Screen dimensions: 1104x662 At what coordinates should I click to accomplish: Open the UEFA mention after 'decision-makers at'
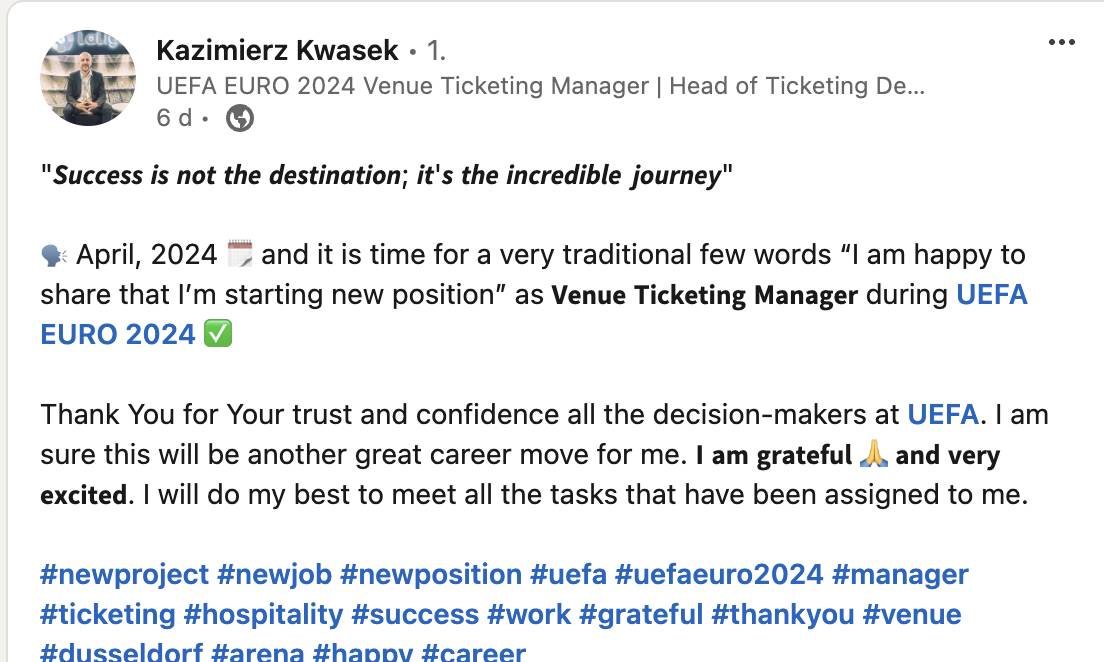tap(942, 414)
